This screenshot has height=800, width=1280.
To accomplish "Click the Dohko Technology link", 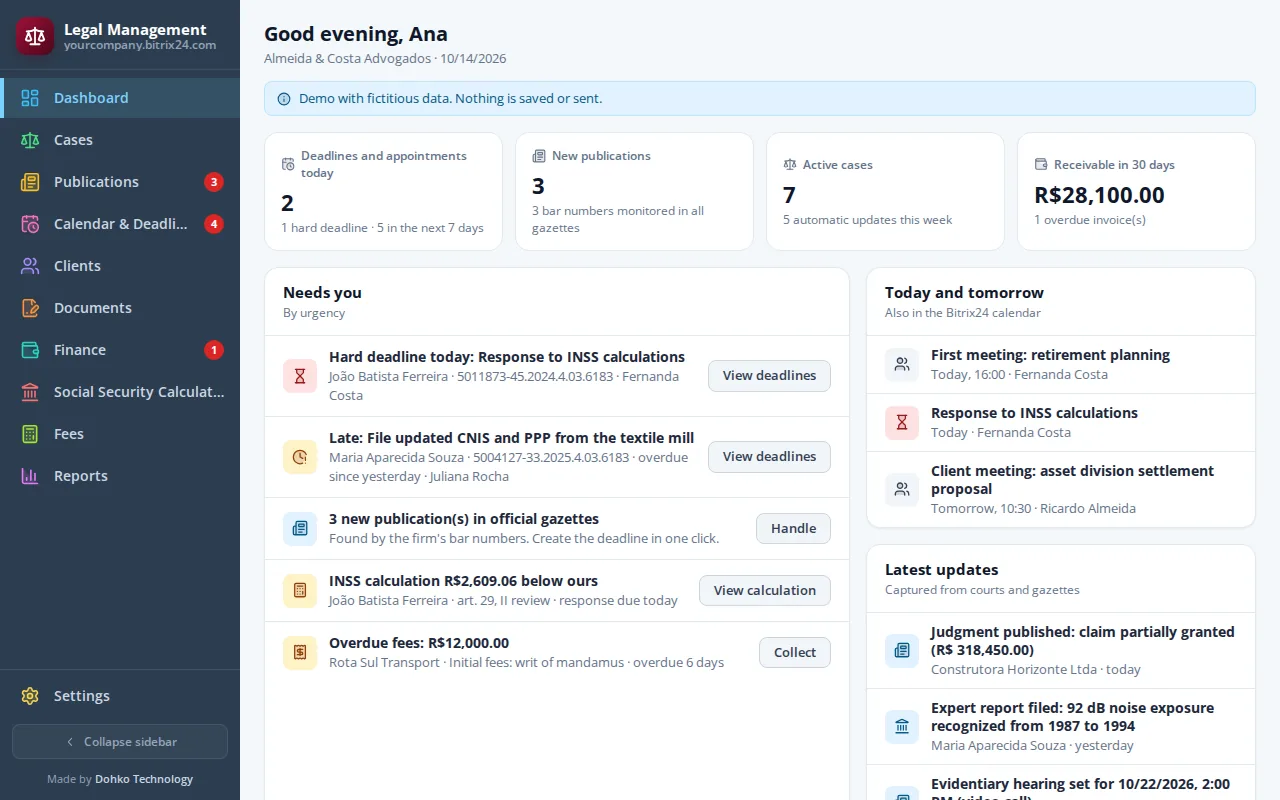I will tap(144, 779).
